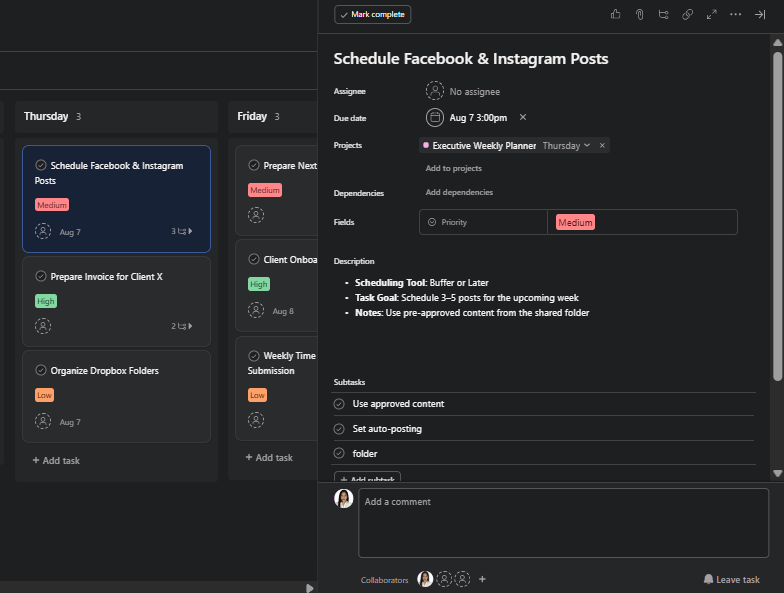Click the Medium priority tag in Fields
The height and width of the screenshot is (593, 784).
pos(575,223)
